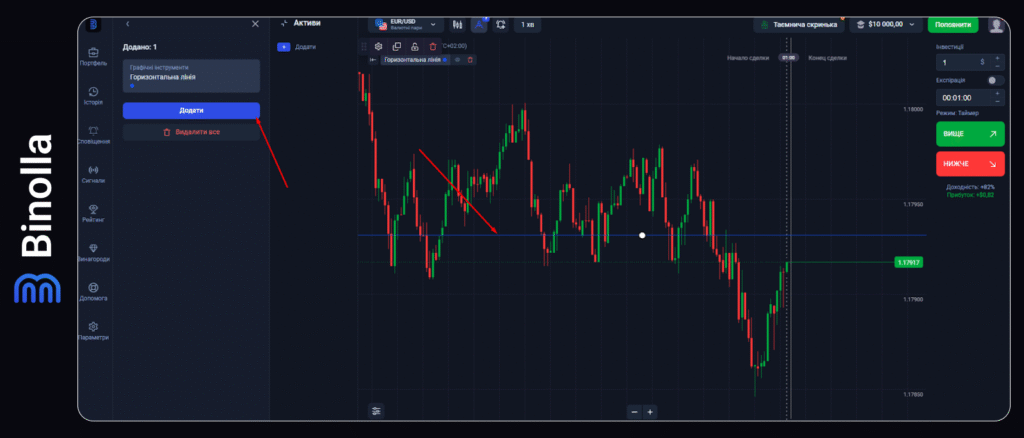The height and width of the screenshot is (438, 1024).
Task: Toggle visibility eye of Горизонтальна лінія
Action: (458, 60)
